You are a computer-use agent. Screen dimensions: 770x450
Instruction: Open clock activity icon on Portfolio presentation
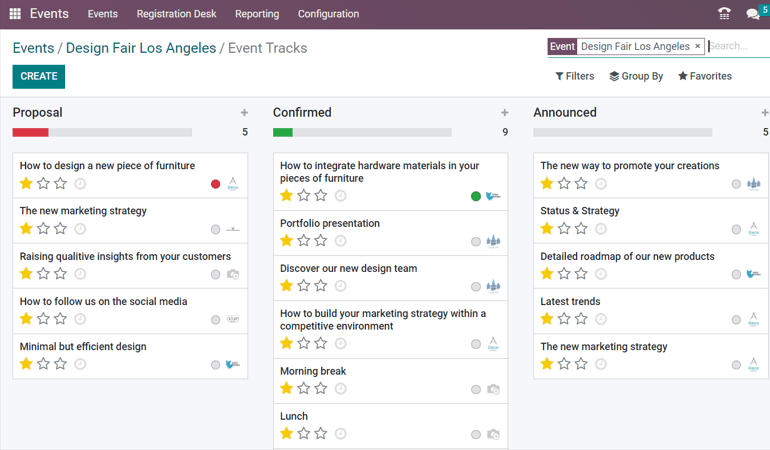click(341, 241)
